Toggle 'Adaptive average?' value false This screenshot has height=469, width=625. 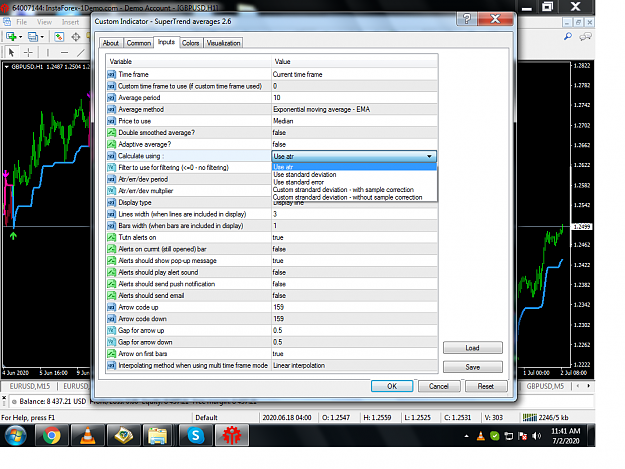point(354,144)
